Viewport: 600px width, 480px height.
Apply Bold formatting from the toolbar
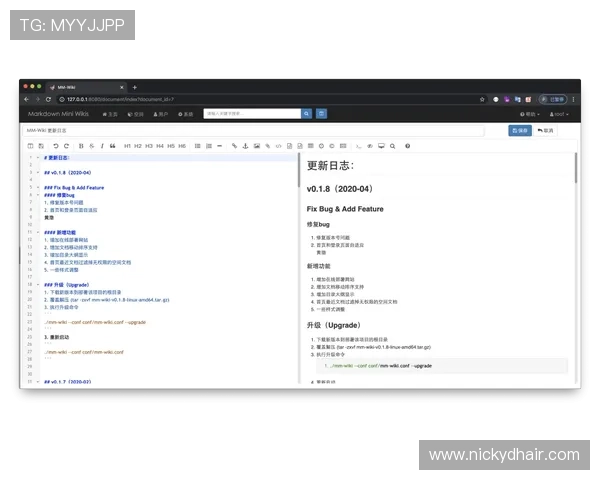81,146
